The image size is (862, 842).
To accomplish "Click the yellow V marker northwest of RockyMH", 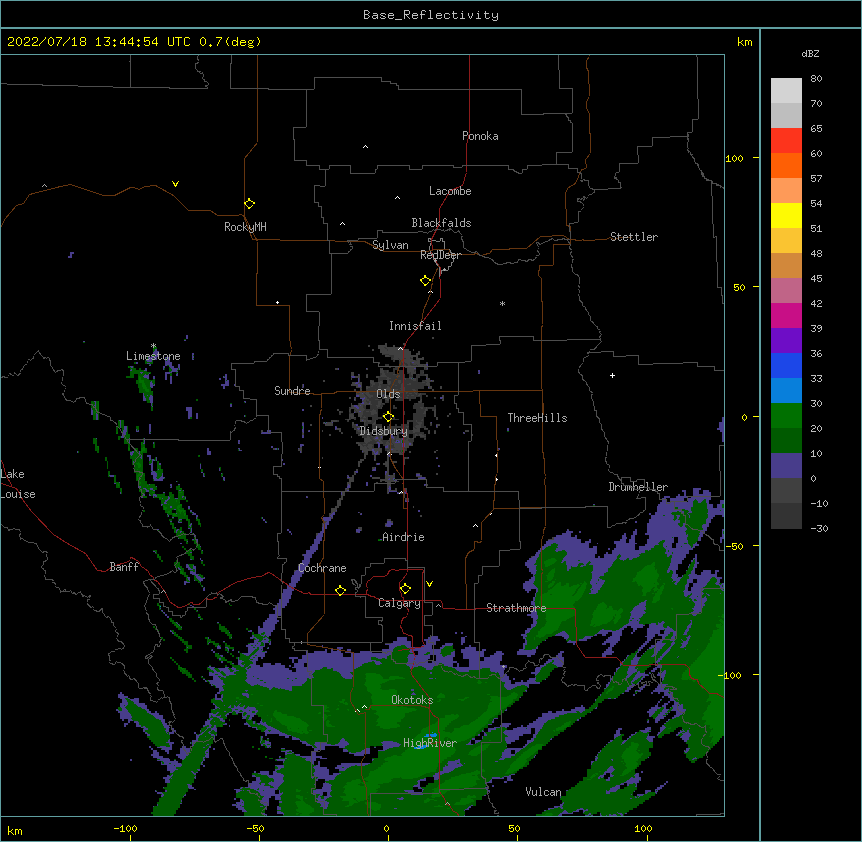I will [x=175, y=184].
